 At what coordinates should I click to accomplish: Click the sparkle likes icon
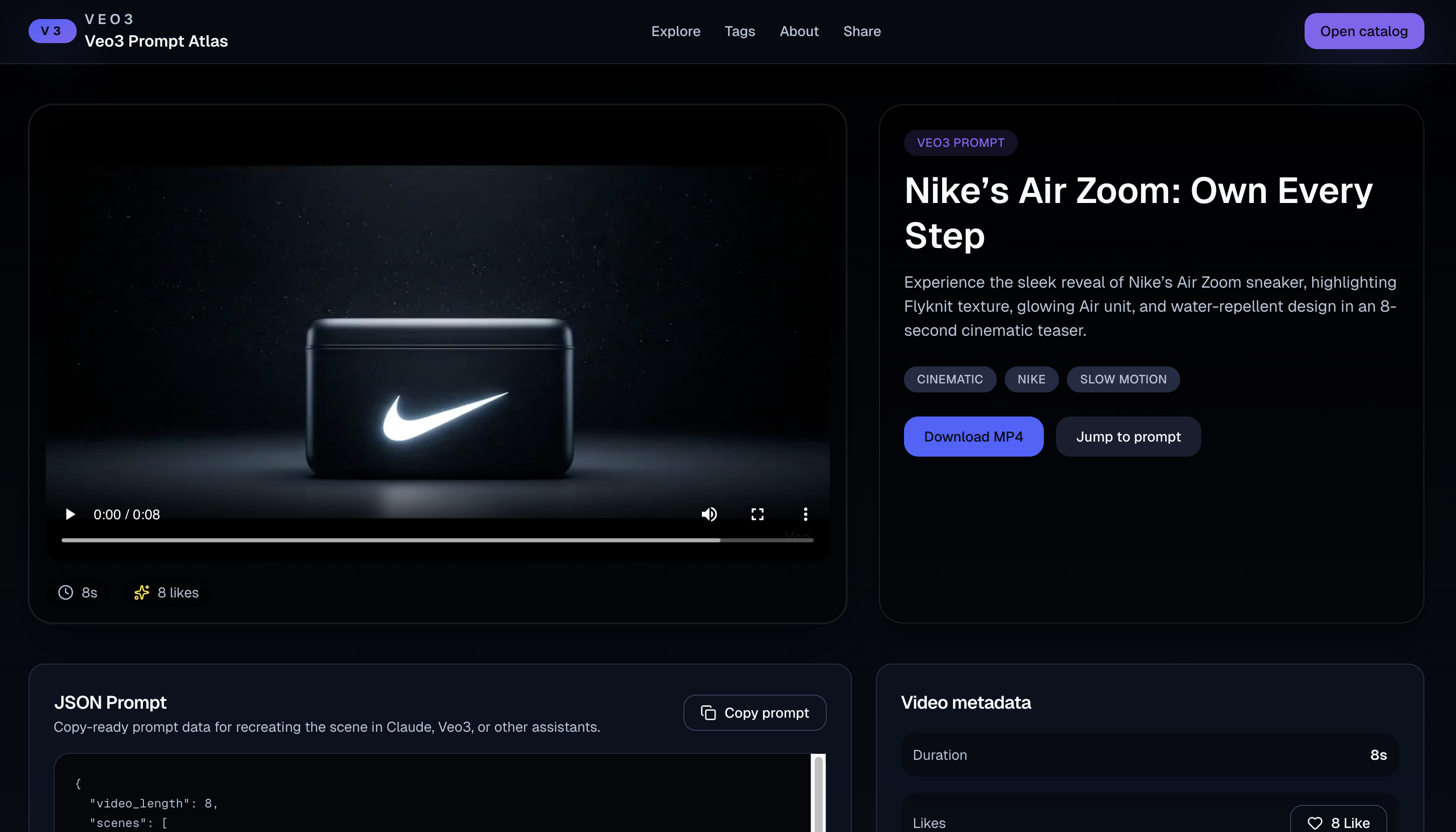(x=141, y=592)
